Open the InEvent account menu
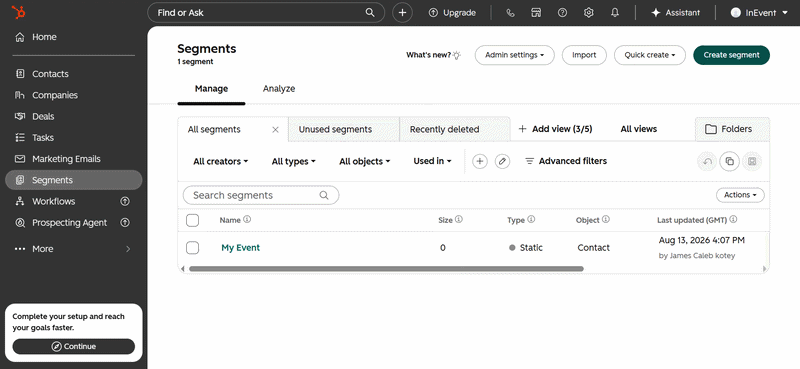Image resolution: width=800 pixels, height=369 pixels. pos(759,13)
